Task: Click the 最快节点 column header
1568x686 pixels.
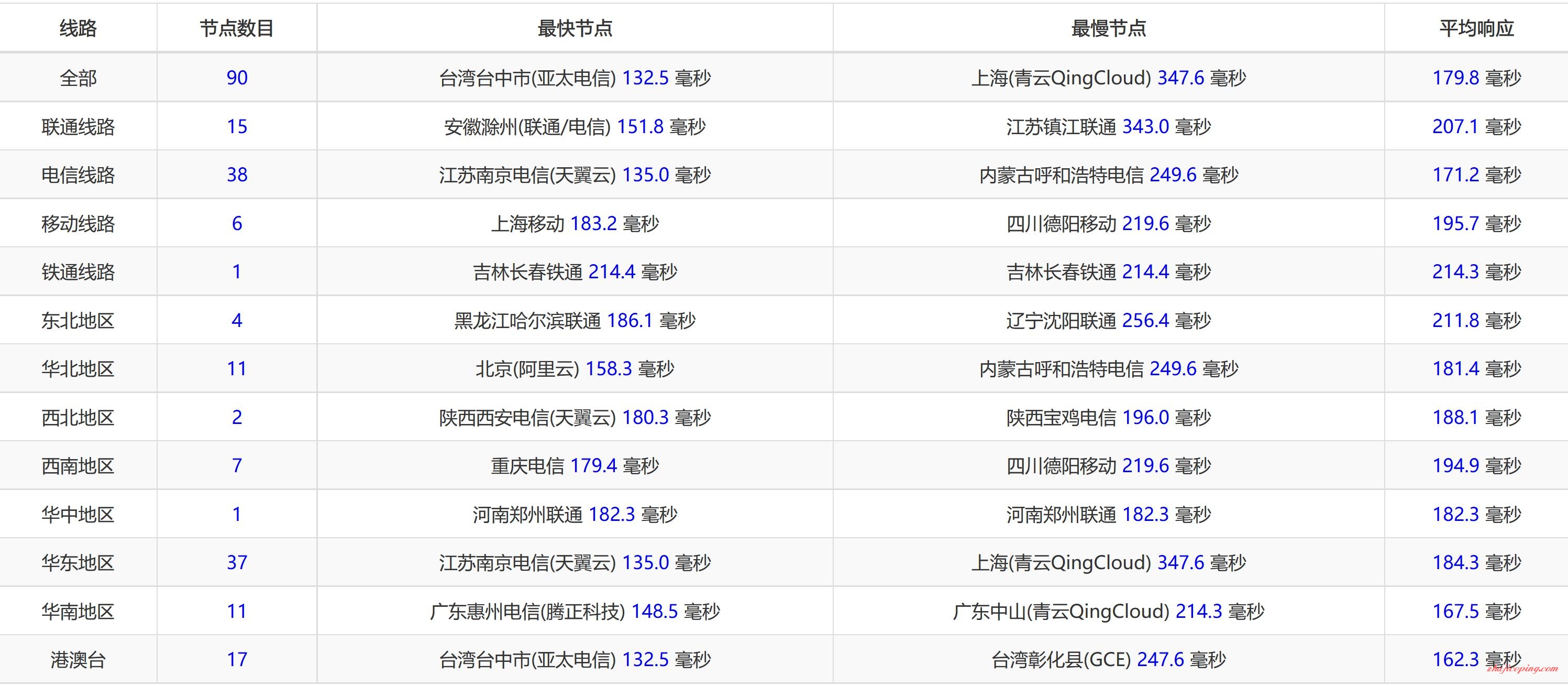Action: tap(575, 28)
